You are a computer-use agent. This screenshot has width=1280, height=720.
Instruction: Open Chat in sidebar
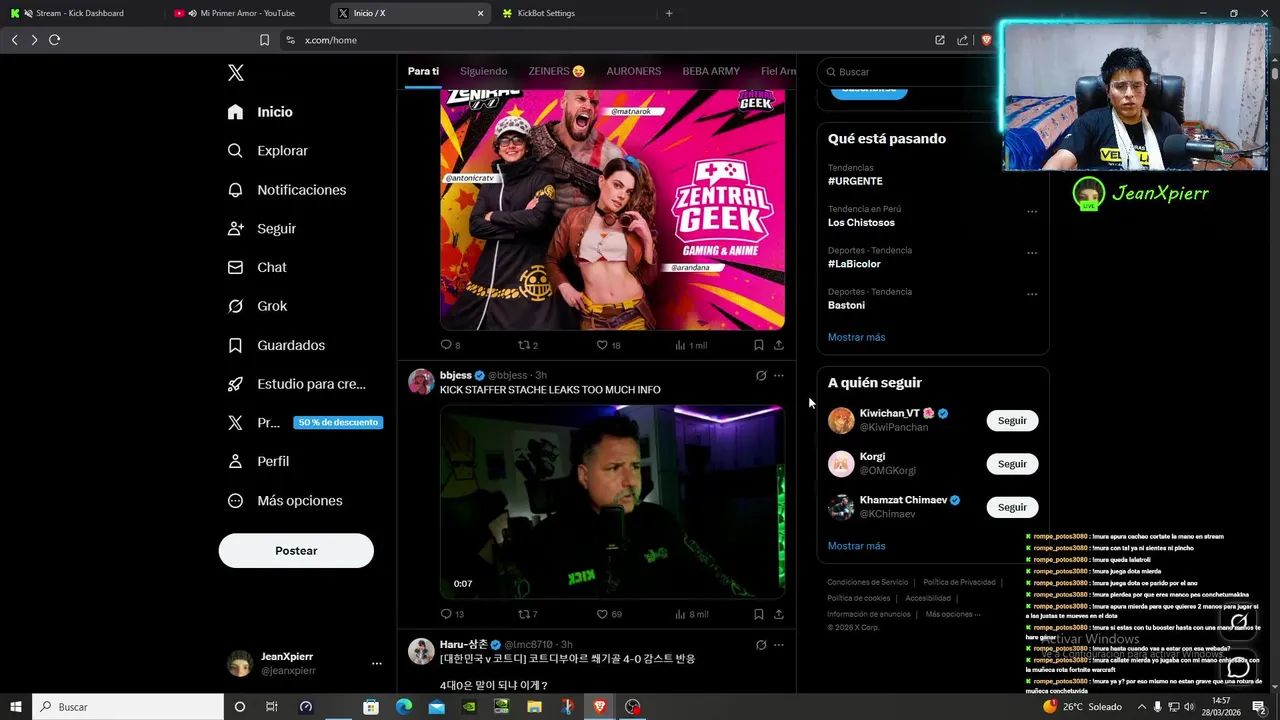point(257,268)
